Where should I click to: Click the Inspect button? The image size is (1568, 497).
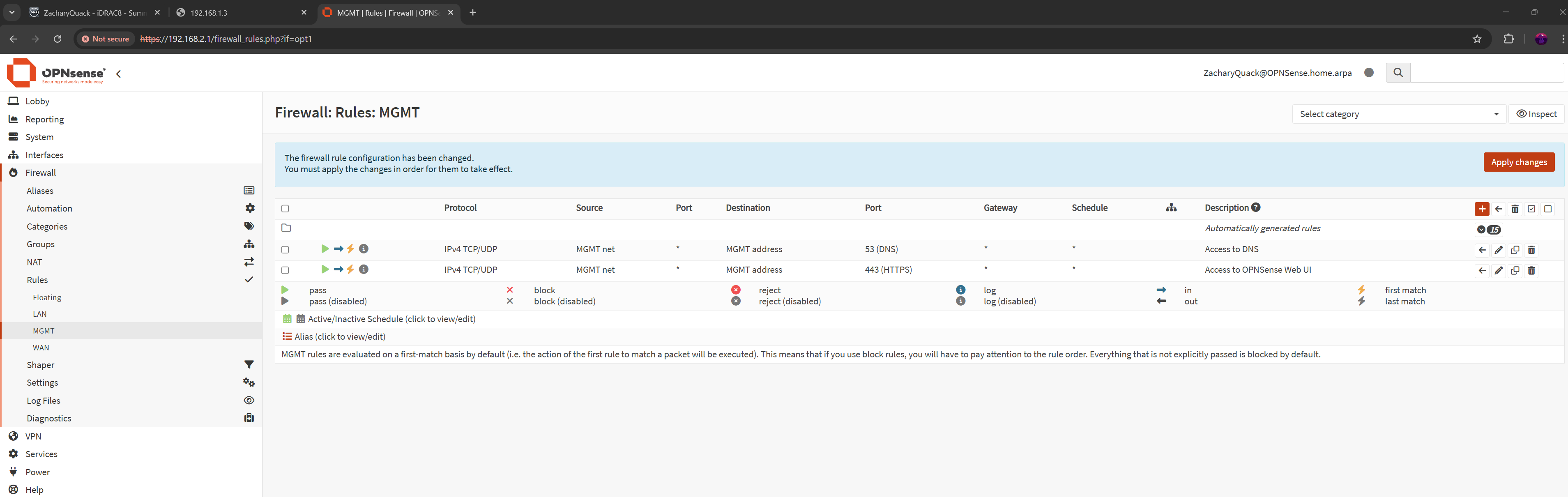1536,114
